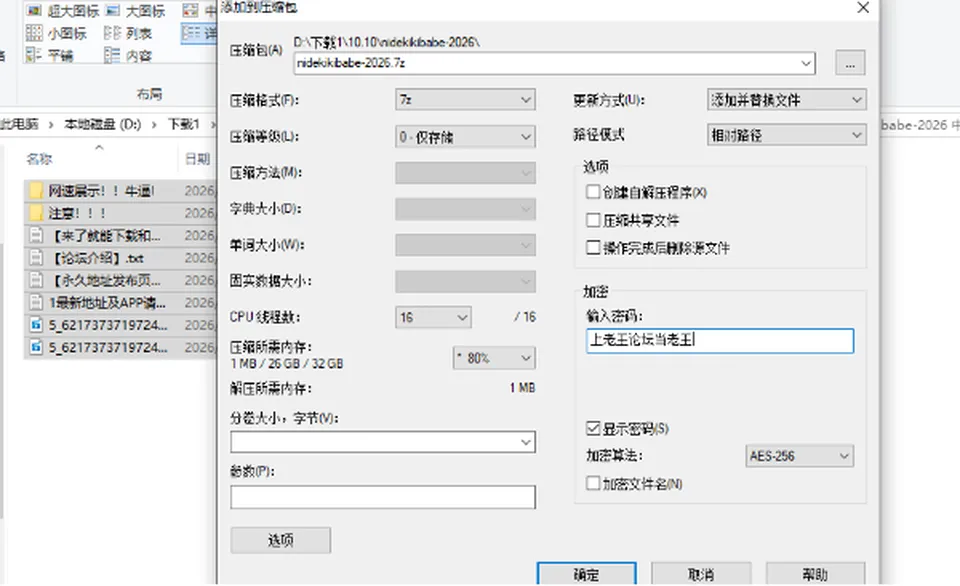Switch Explorer to 小图标 view
960x586 pixels.
point(34,33)
